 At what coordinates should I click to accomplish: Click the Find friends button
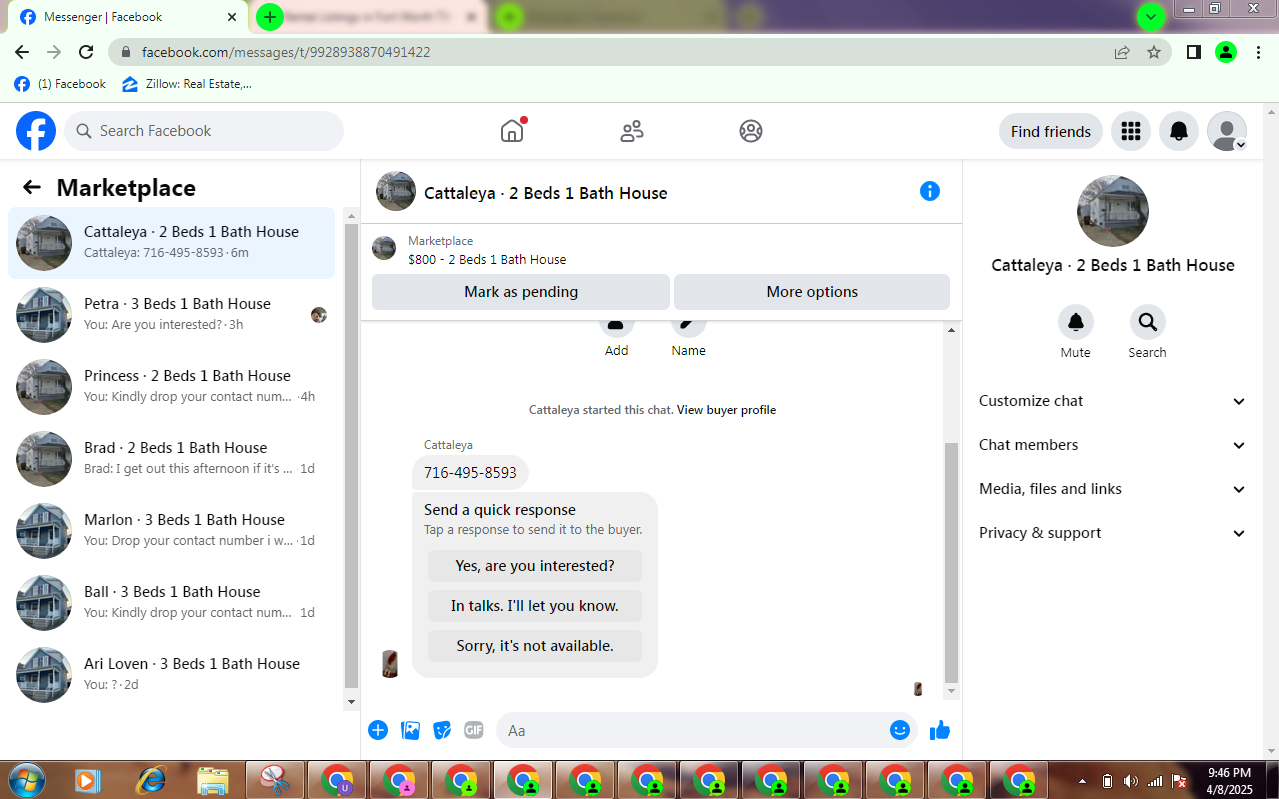coord(1051,131)
